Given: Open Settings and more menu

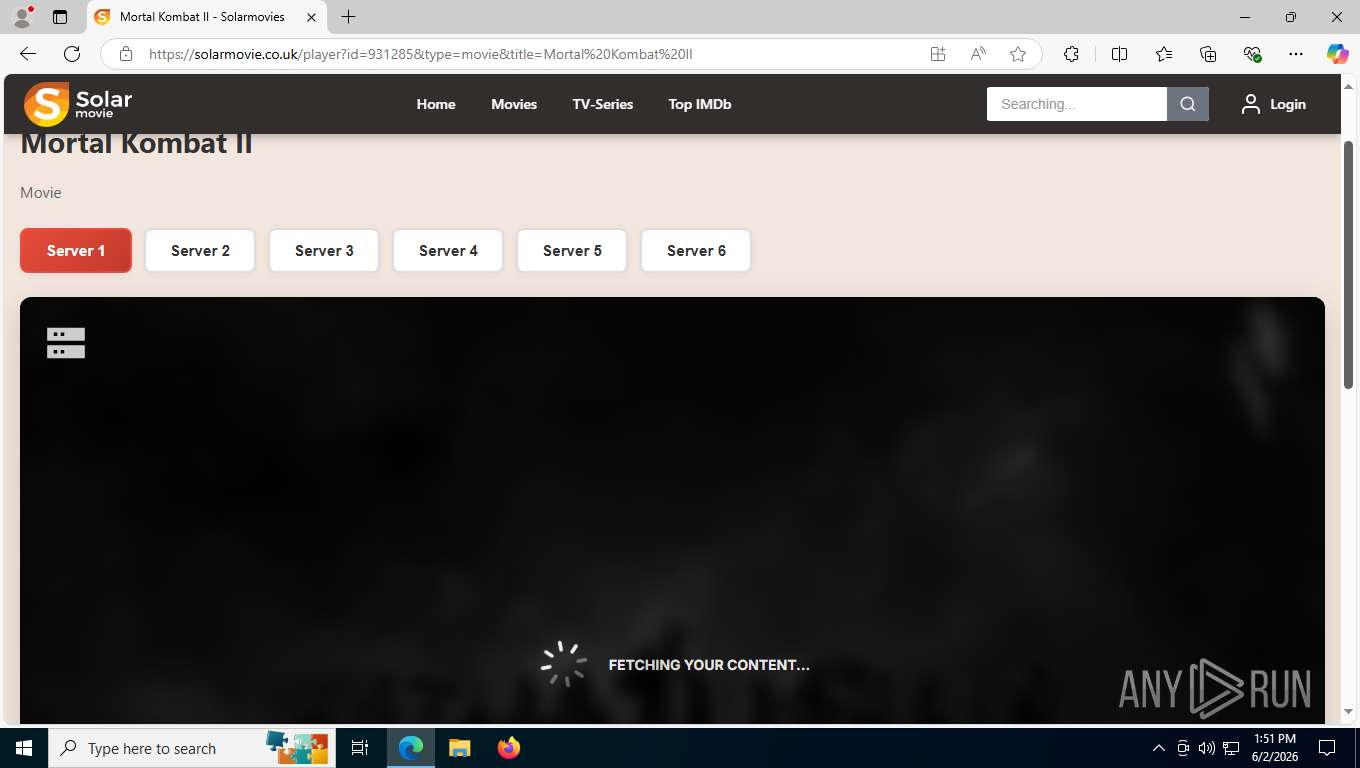Looking at the screenshot, I should (1296, 54).
